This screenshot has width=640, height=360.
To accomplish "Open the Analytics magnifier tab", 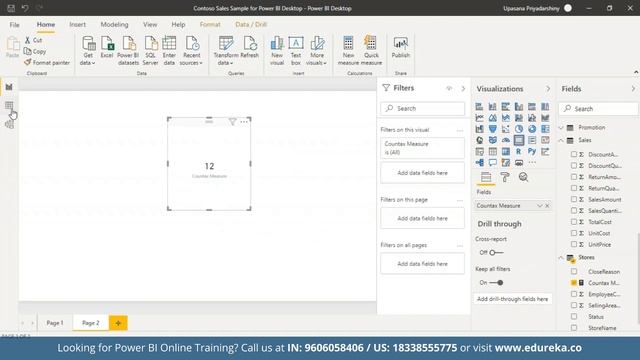I will coord(523,177).
